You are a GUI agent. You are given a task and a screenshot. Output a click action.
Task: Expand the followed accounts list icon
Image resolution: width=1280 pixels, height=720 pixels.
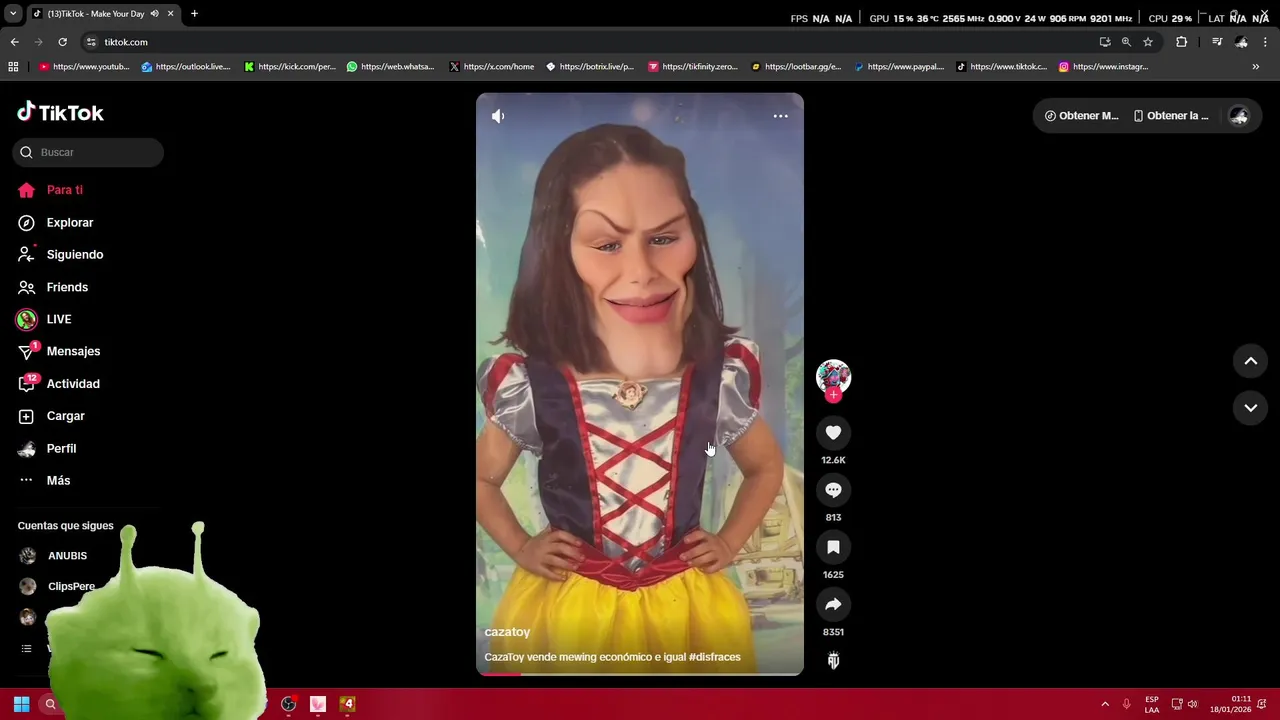pos(27,649)
